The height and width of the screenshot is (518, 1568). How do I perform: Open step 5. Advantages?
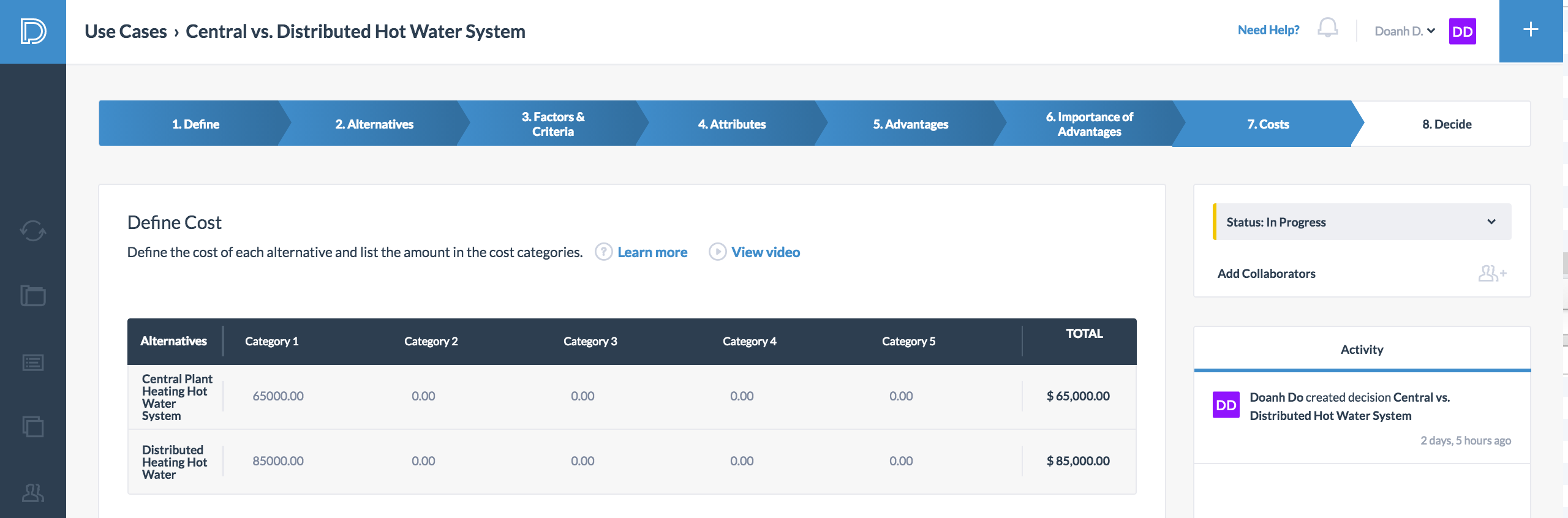[910, 124]
